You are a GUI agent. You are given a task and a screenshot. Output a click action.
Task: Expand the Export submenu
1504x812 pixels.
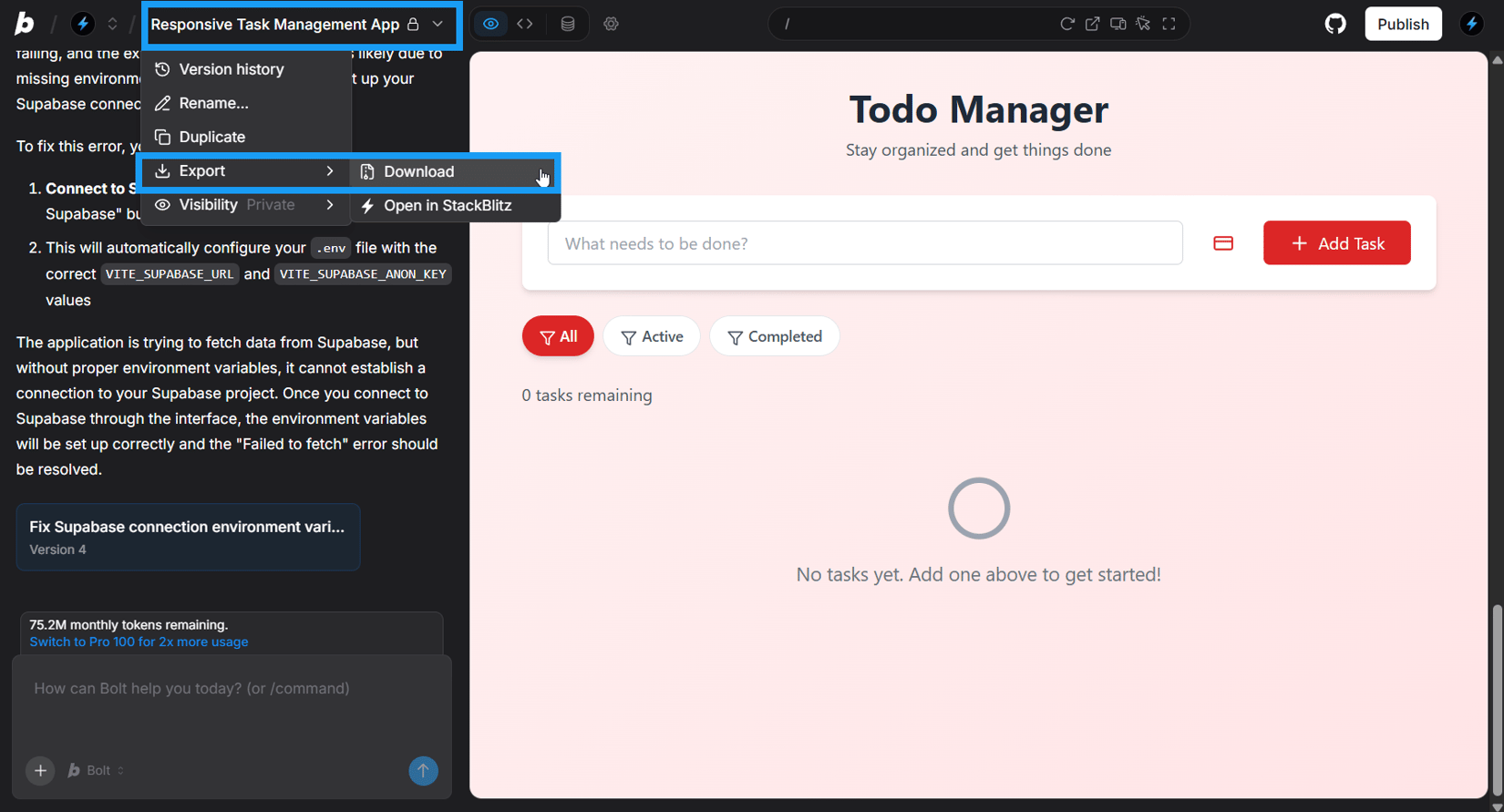245,171
